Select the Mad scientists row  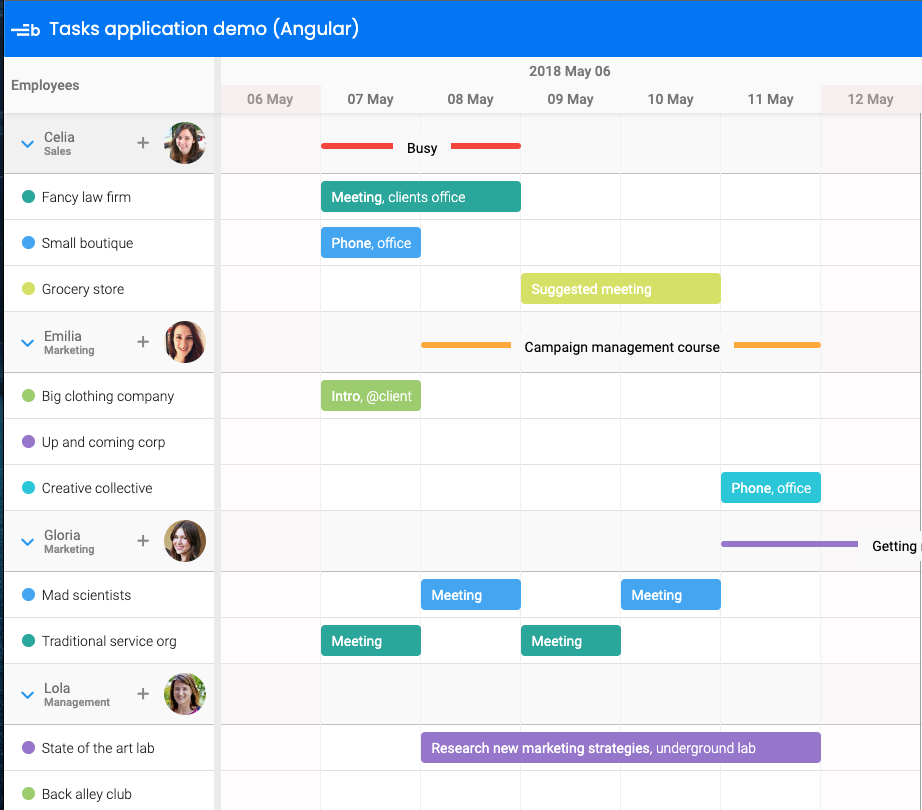tap(86, 595)
